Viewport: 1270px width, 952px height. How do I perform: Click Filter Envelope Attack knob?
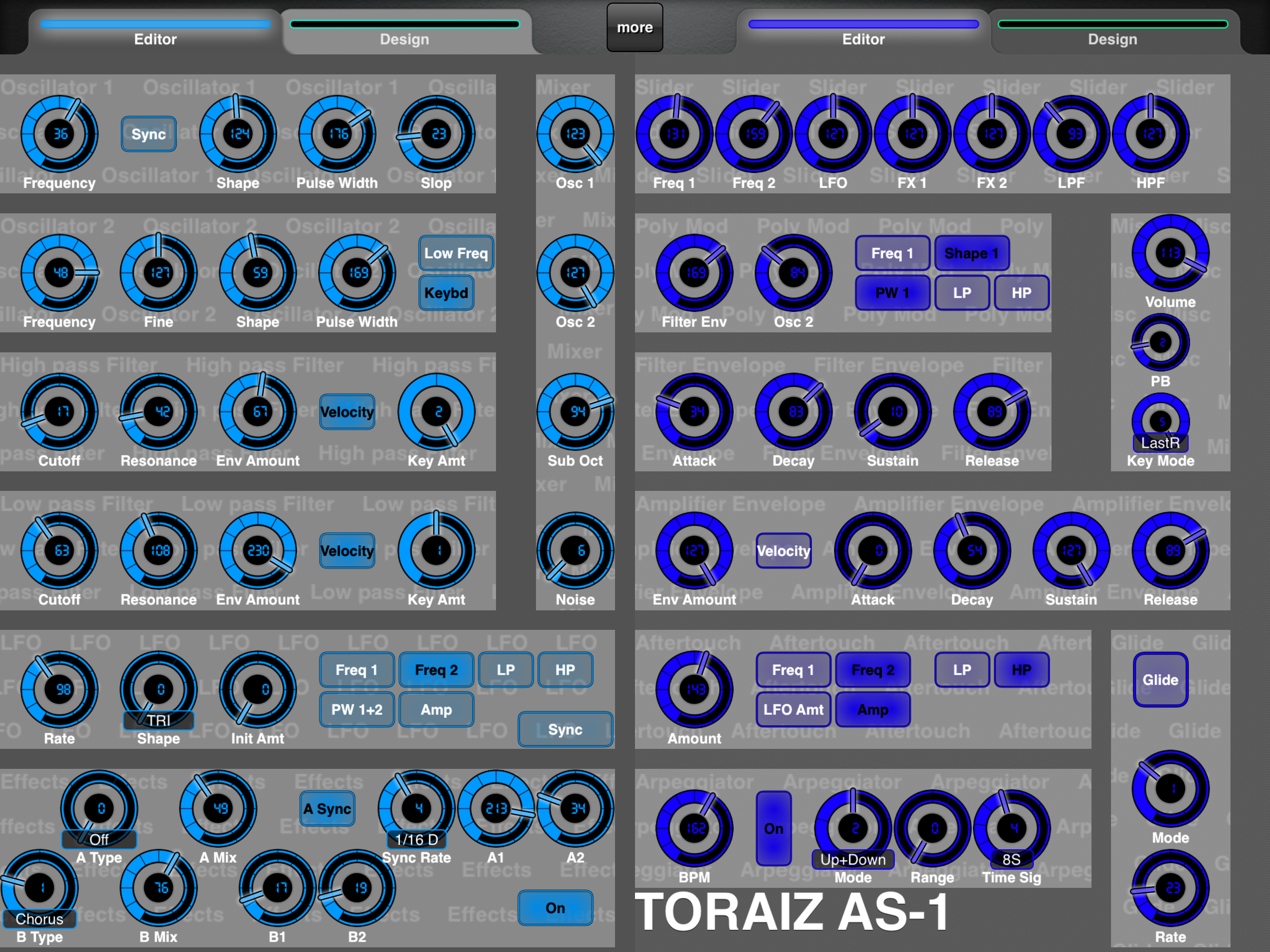[x=694, y=412]
